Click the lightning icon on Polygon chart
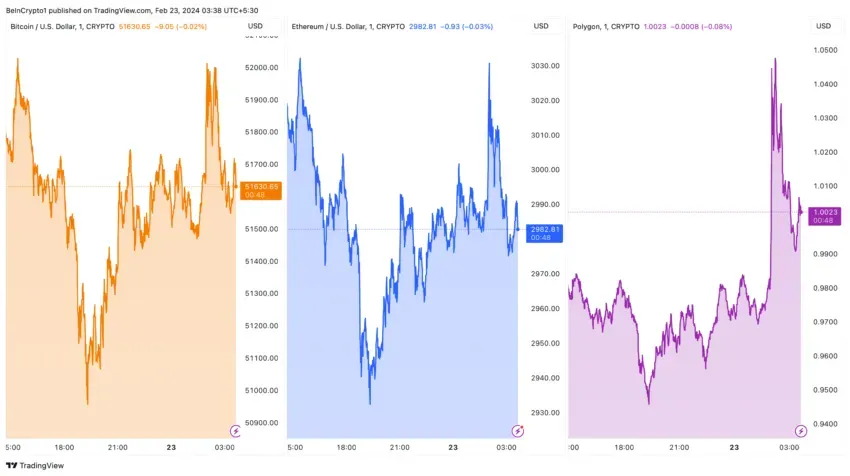Screen dimensions: 850x476 tap(801, 431)
